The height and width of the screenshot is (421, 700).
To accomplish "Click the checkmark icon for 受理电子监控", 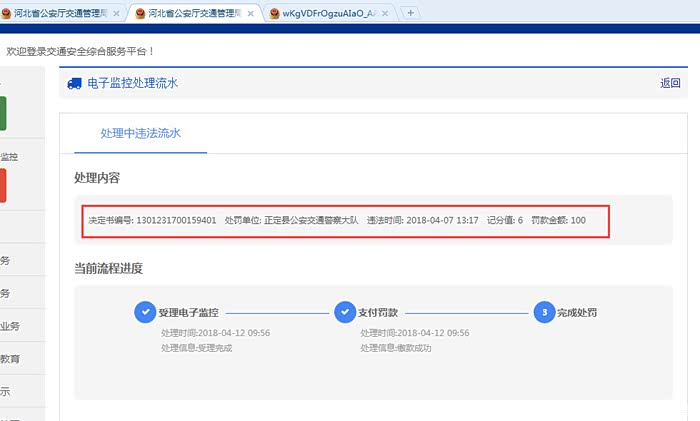I will tap(144, 312).
